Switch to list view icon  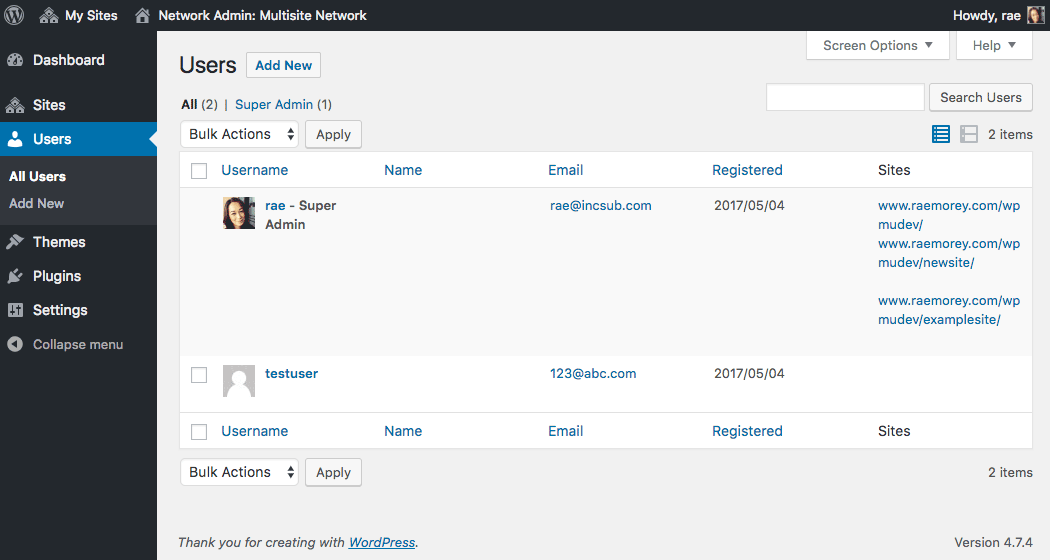(x=941, y=134)
